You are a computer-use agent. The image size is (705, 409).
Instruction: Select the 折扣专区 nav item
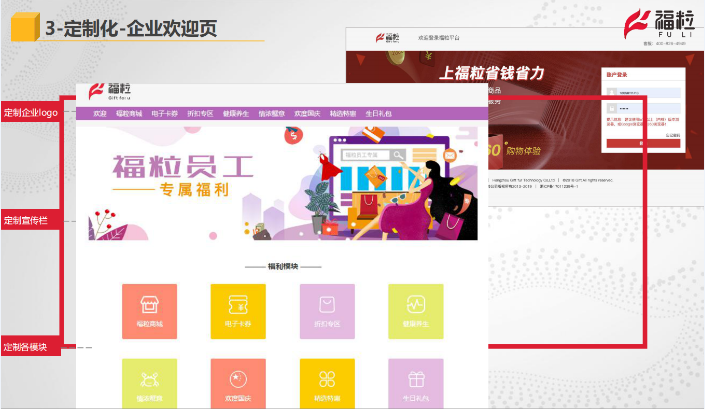click(x=200, y=114)
